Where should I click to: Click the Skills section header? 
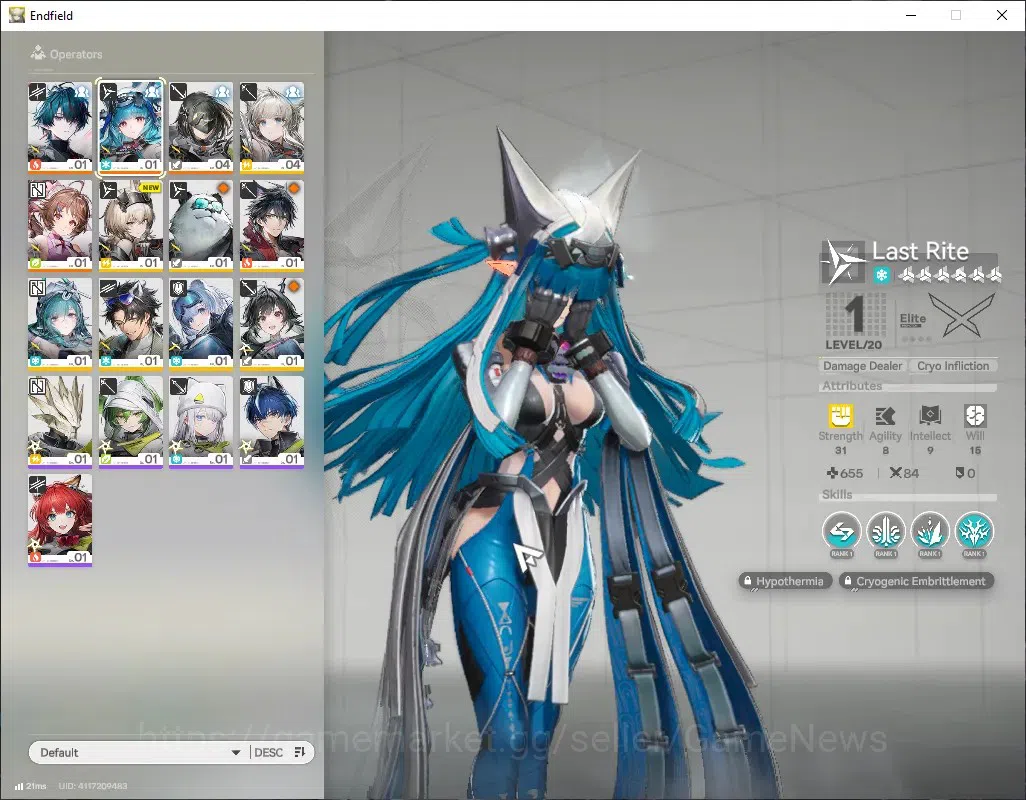[x=837, y=495]
